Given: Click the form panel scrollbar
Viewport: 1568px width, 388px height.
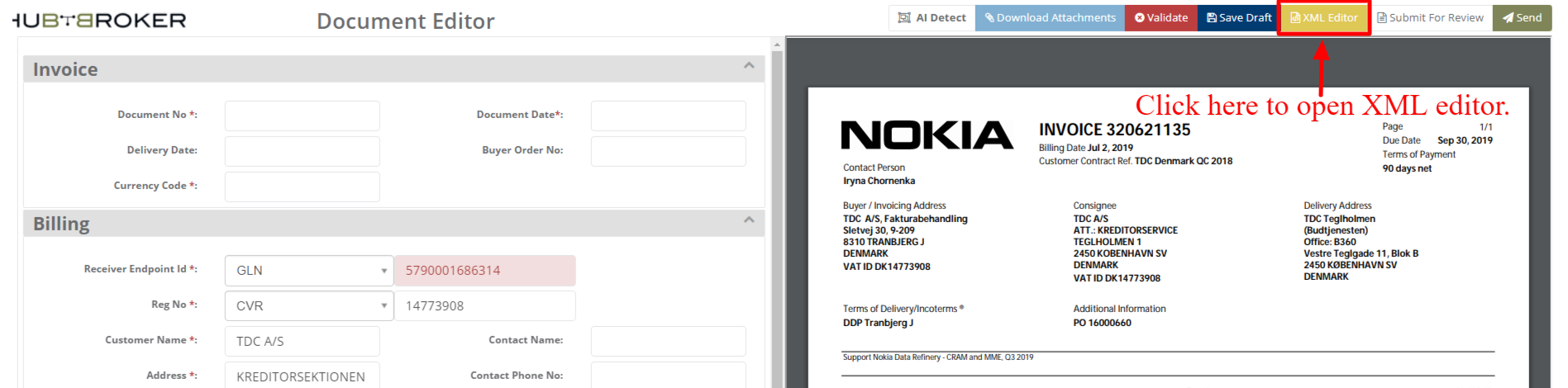Looking at the screenshot, I should [777, 219].
